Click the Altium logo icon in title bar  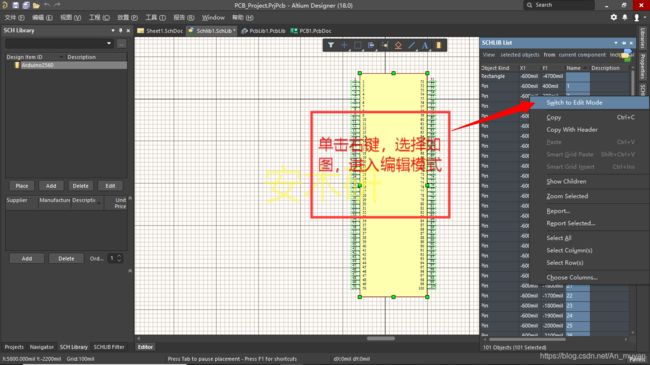[5, 5]
